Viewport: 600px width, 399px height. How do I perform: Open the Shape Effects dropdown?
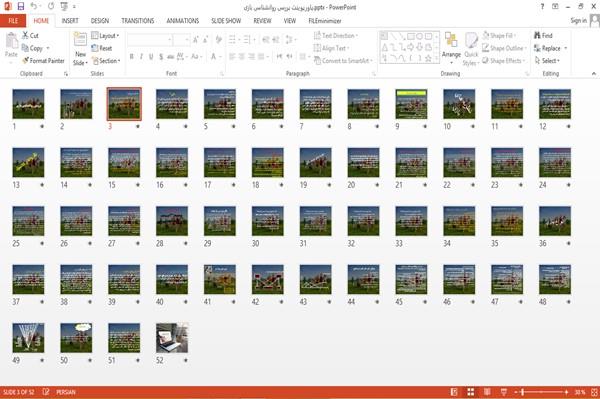[x=503, y=60]
